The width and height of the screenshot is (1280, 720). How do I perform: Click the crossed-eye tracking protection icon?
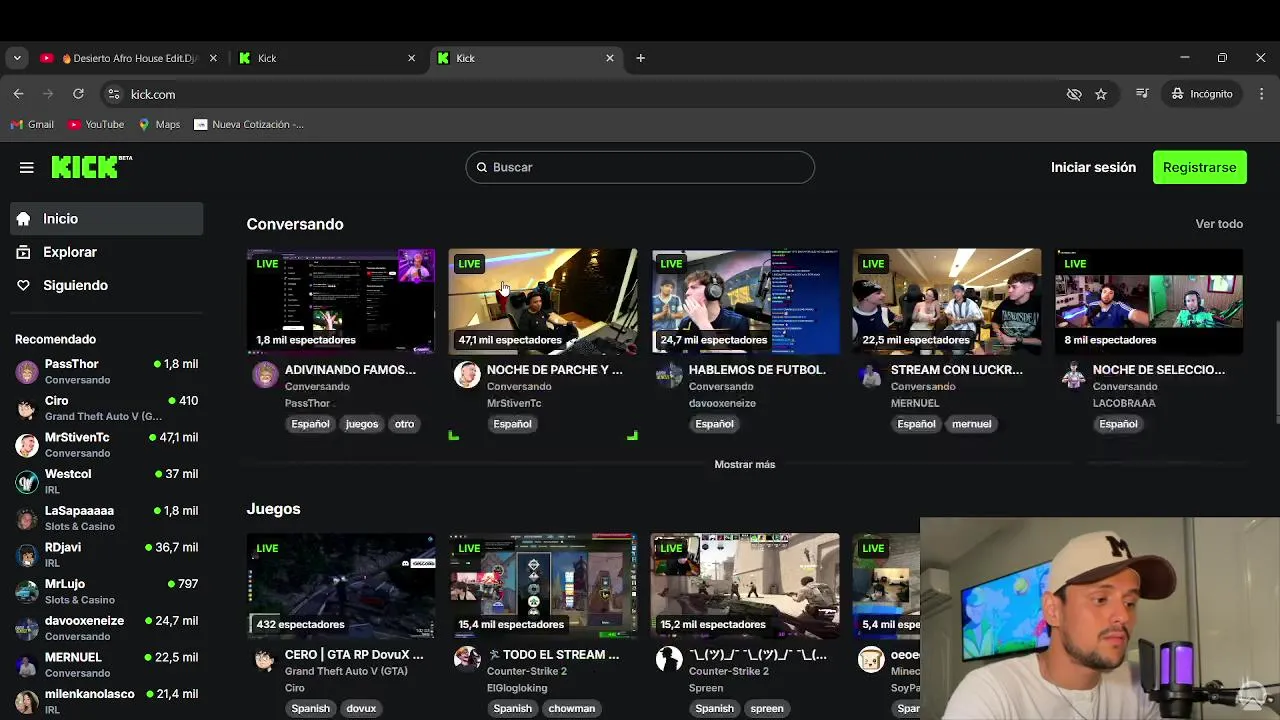pos(1074,94)
